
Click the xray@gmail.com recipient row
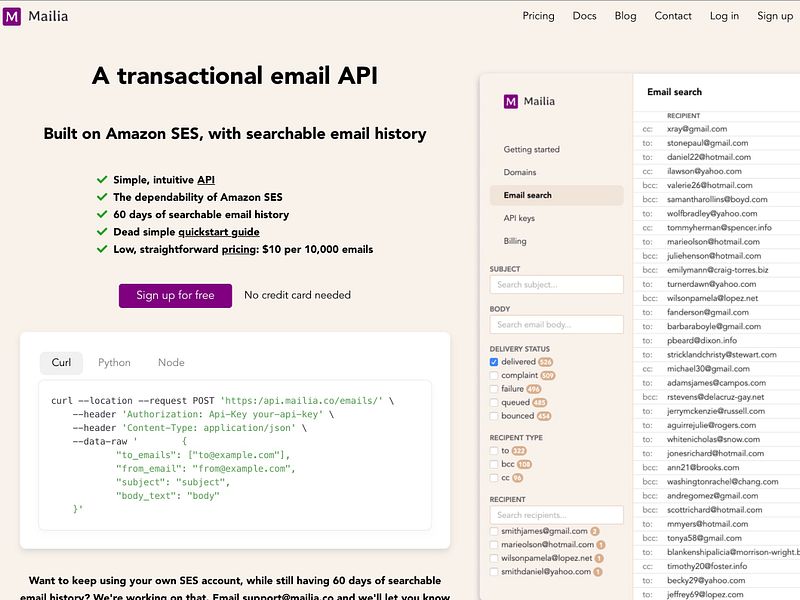[716, 129]
